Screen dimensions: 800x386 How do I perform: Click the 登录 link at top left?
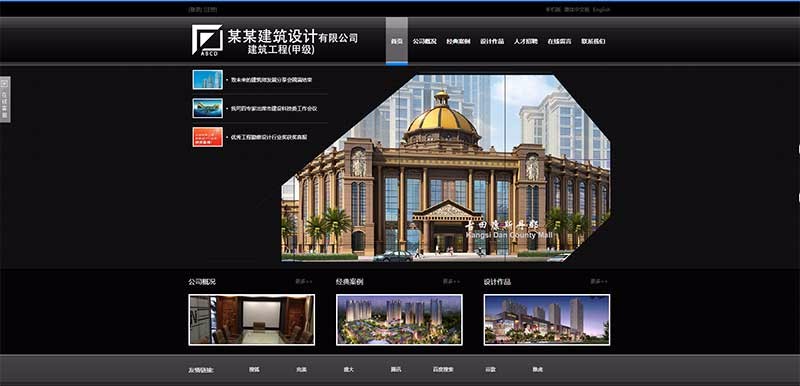click(195, 9)
